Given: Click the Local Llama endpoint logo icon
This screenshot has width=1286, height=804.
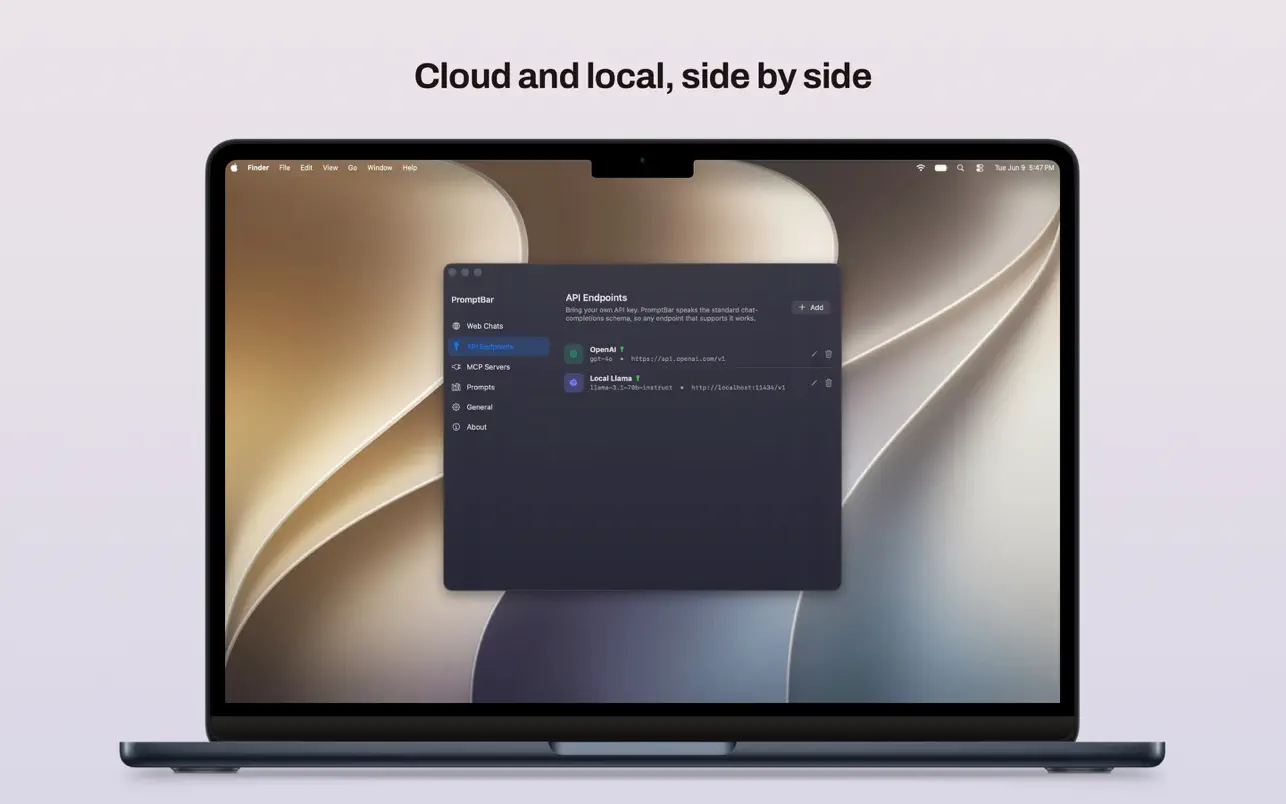Looking at the screenshot, I should (x=573, y=383).
